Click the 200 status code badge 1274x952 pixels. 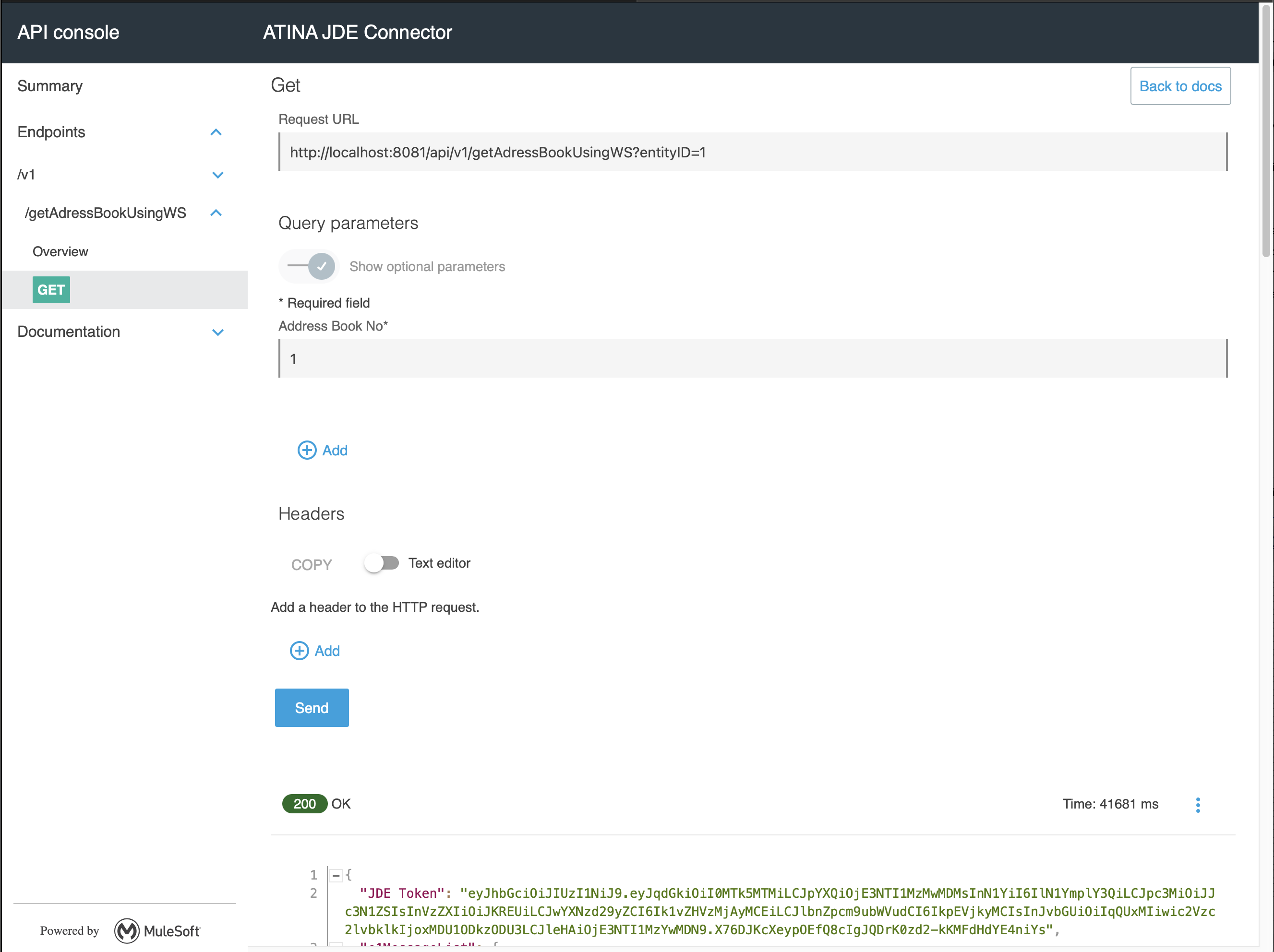click(x=304, y=804)
